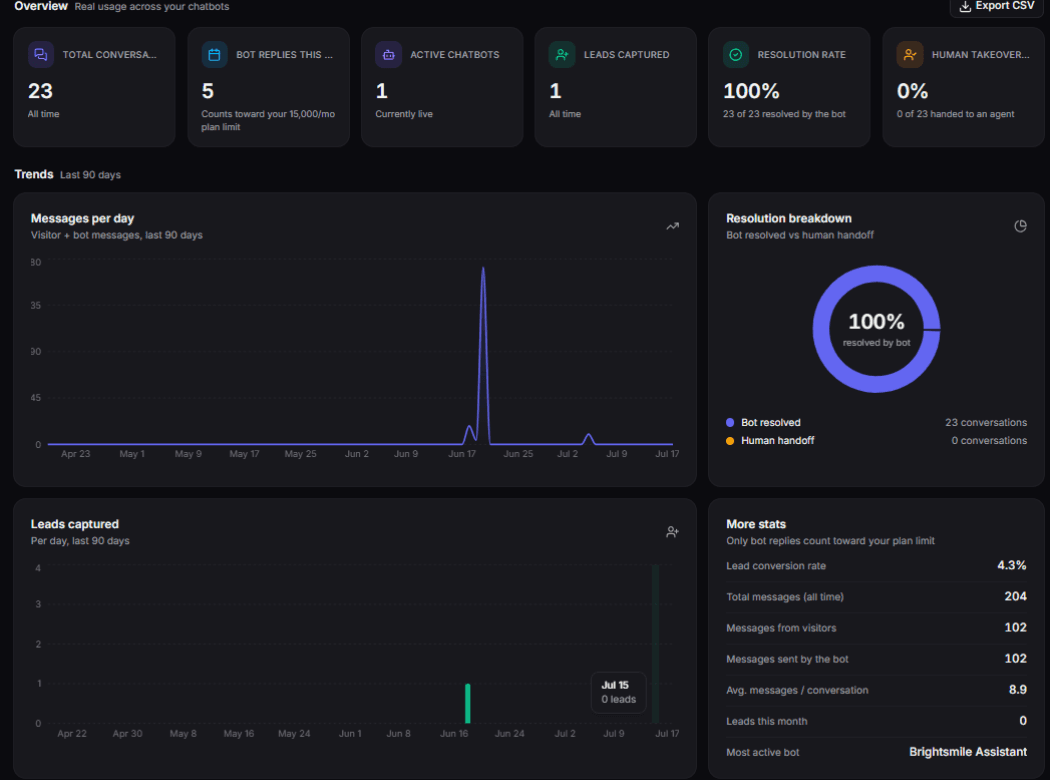Click the 'resolved by bot' donut center caption
This screenshot has height=780, width=1050.
(x=877, y=343)
